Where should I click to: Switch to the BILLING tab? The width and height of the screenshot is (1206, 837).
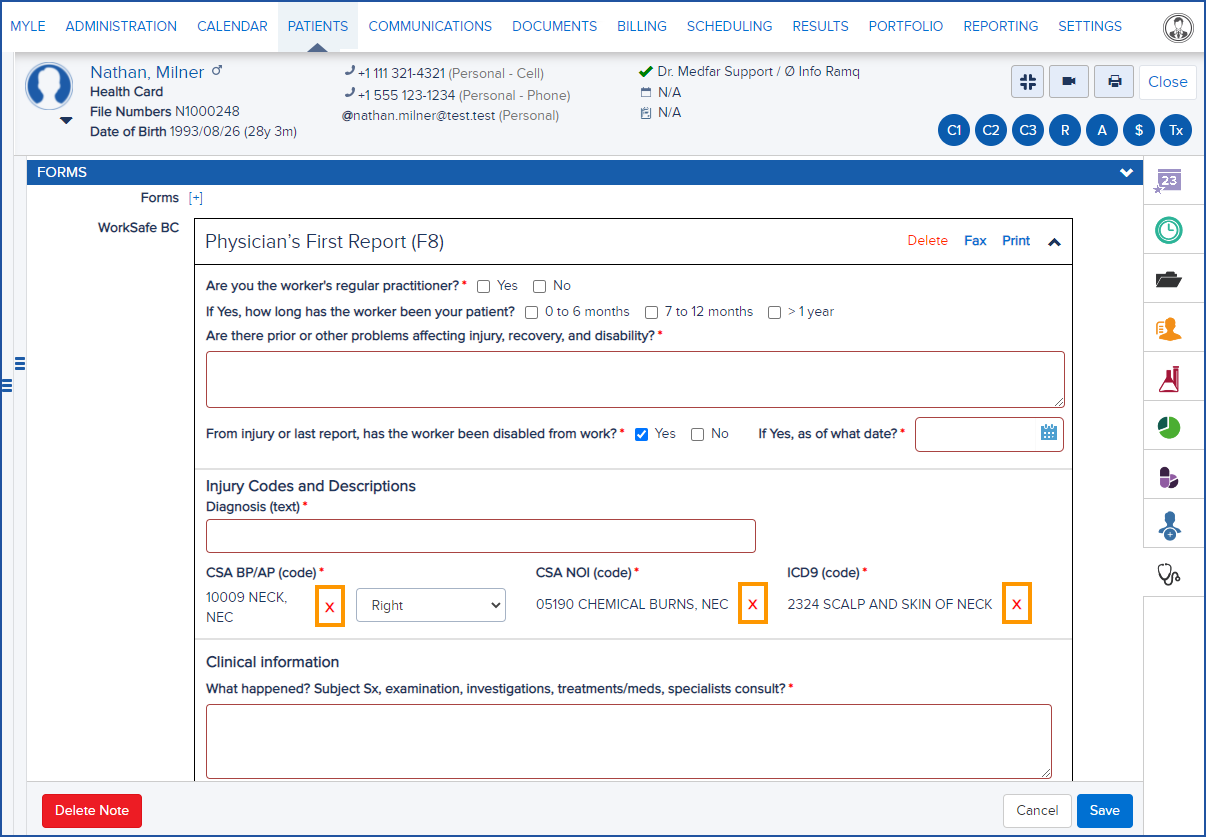(x=641, y=26)
